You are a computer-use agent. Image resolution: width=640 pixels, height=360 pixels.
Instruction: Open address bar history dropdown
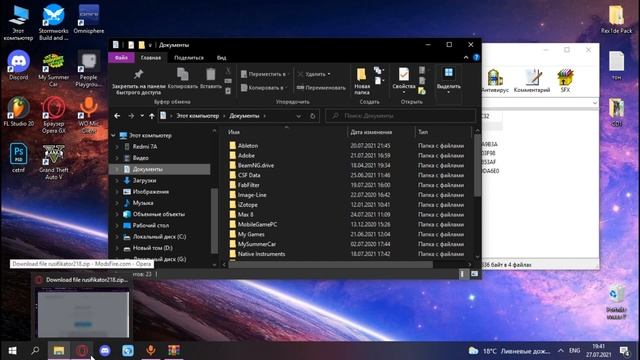(x=298, y=116)
